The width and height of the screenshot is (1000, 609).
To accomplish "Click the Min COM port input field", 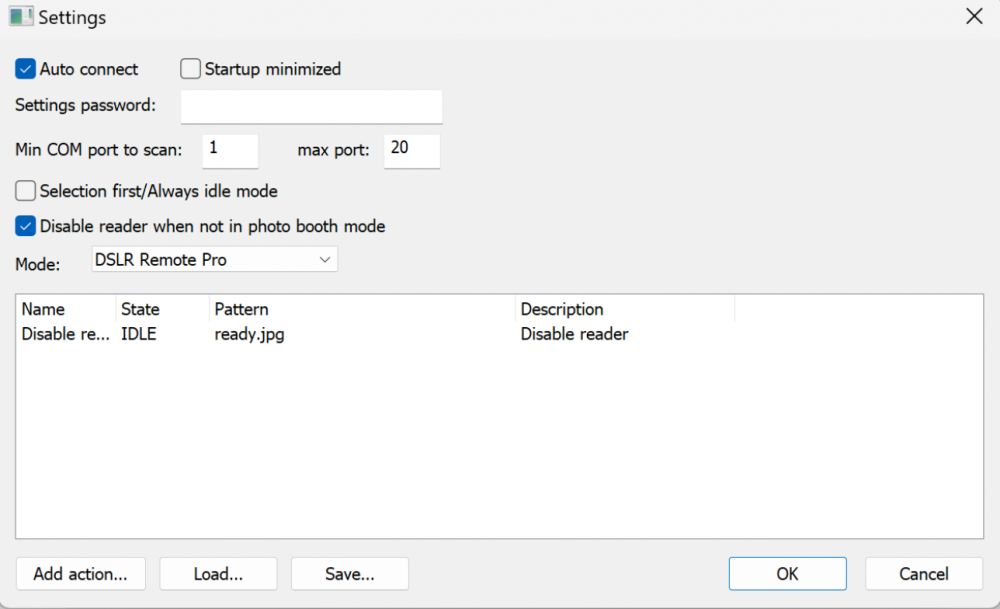I will click(230, 150).
